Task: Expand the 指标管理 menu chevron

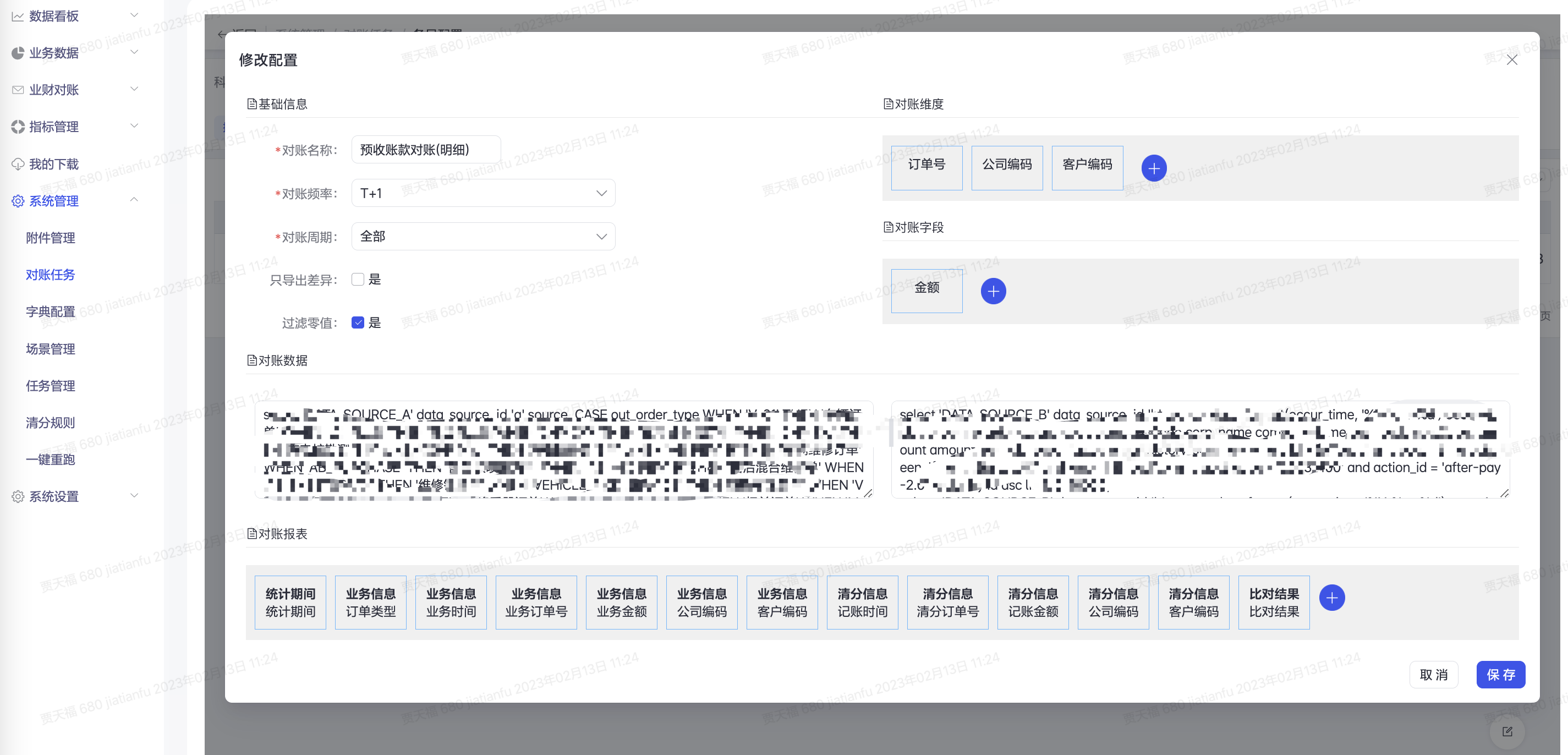Action: [135, 125]
